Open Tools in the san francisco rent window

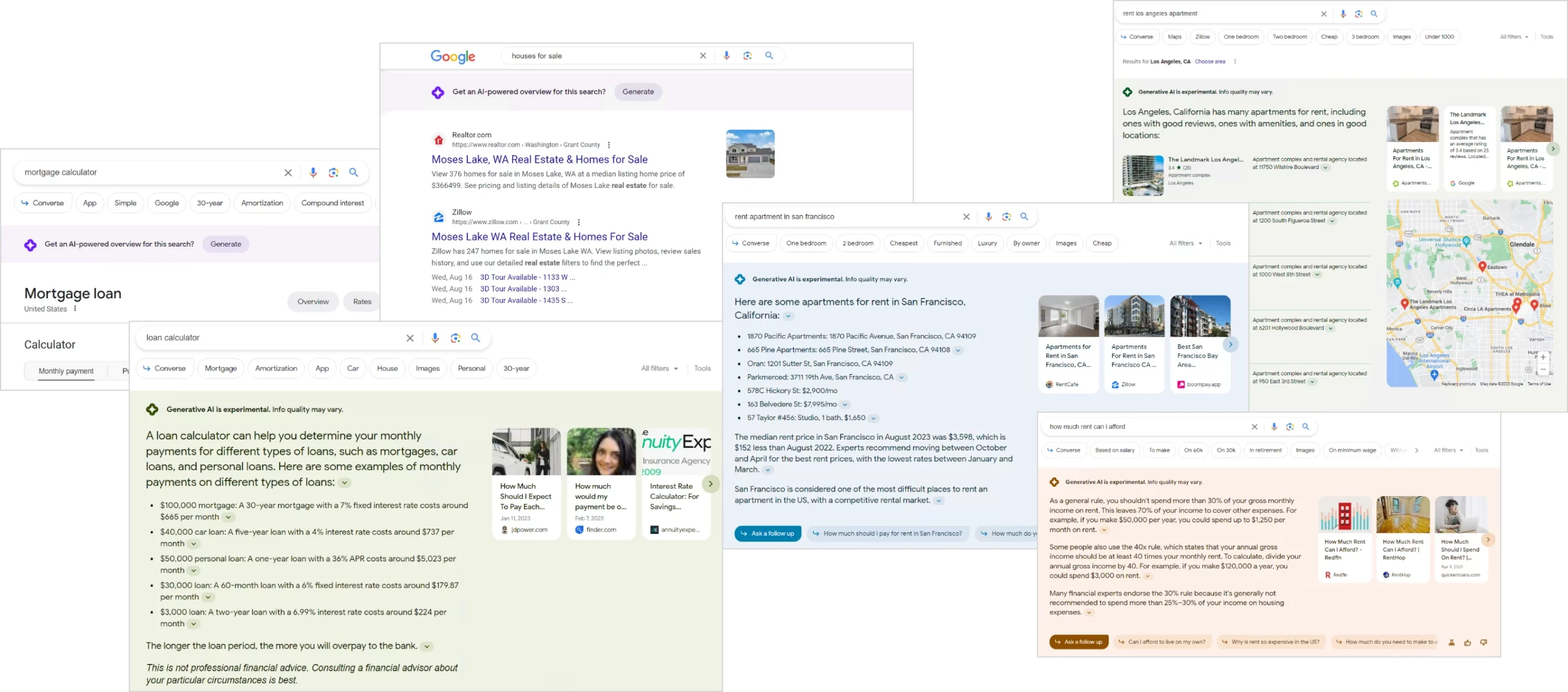coord(1223,244)
